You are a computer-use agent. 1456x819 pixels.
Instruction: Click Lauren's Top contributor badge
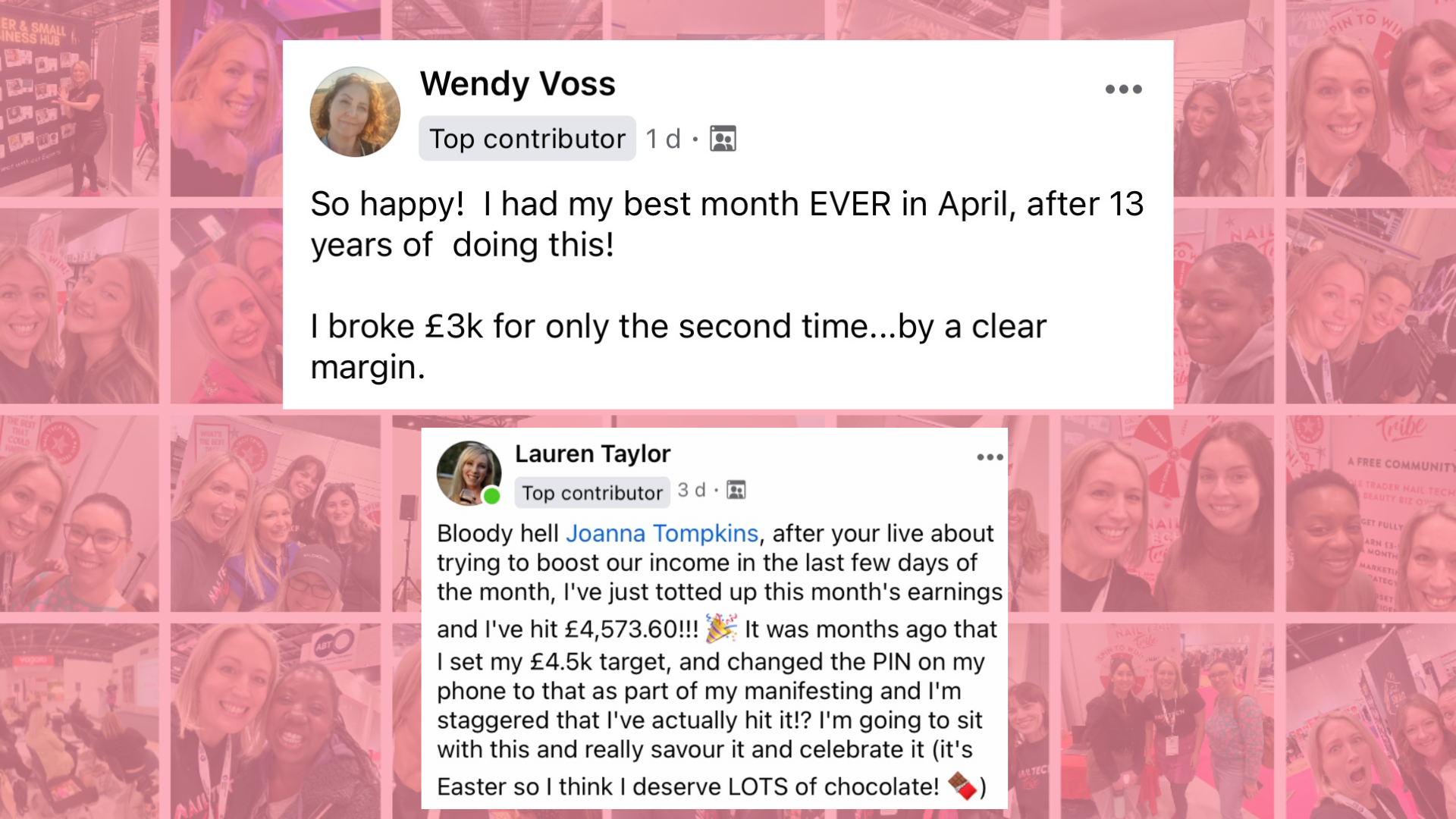pyautogui.click(x=592, y=493)
